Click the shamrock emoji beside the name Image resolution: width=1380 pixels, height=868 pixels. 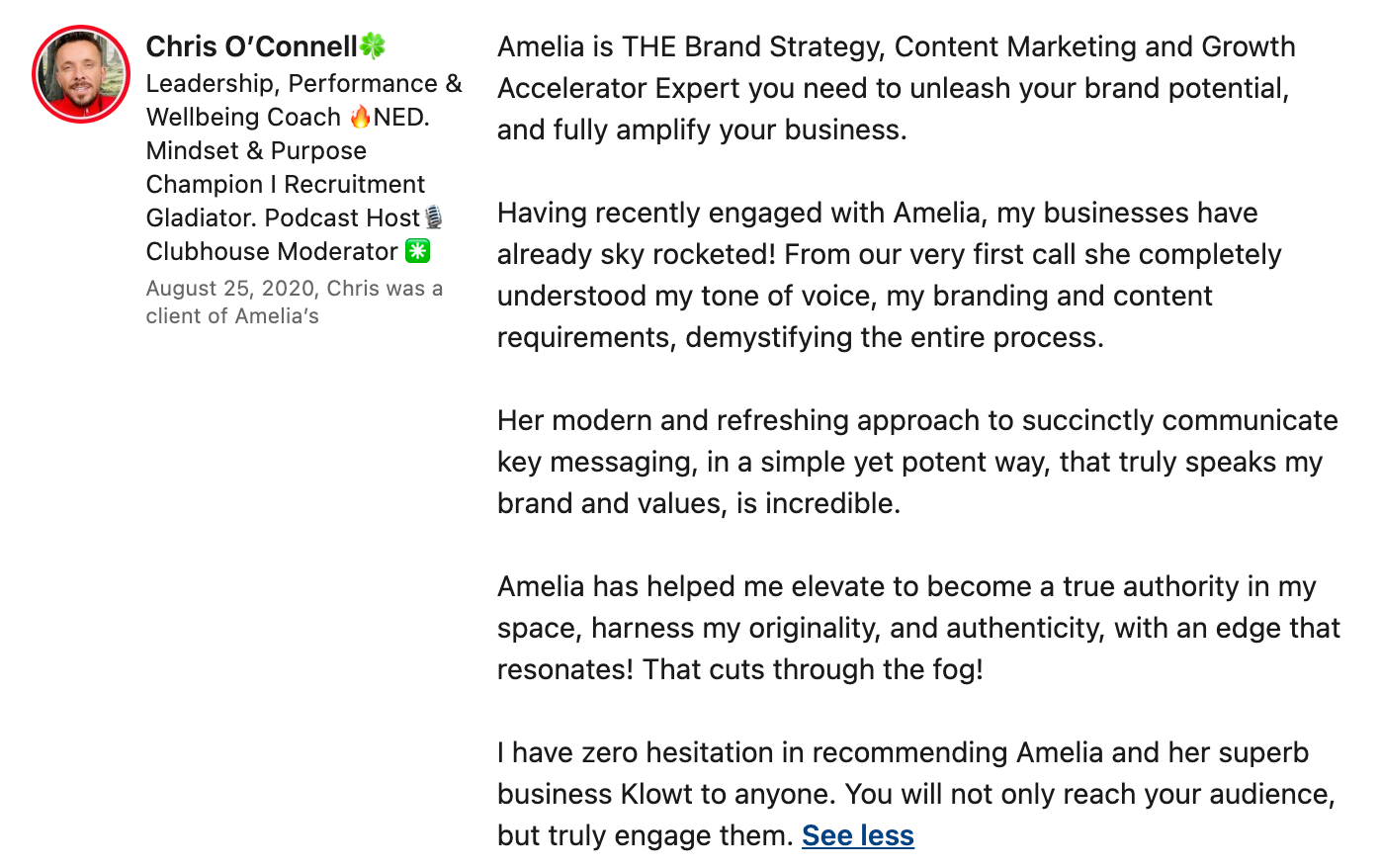[373, 46]
